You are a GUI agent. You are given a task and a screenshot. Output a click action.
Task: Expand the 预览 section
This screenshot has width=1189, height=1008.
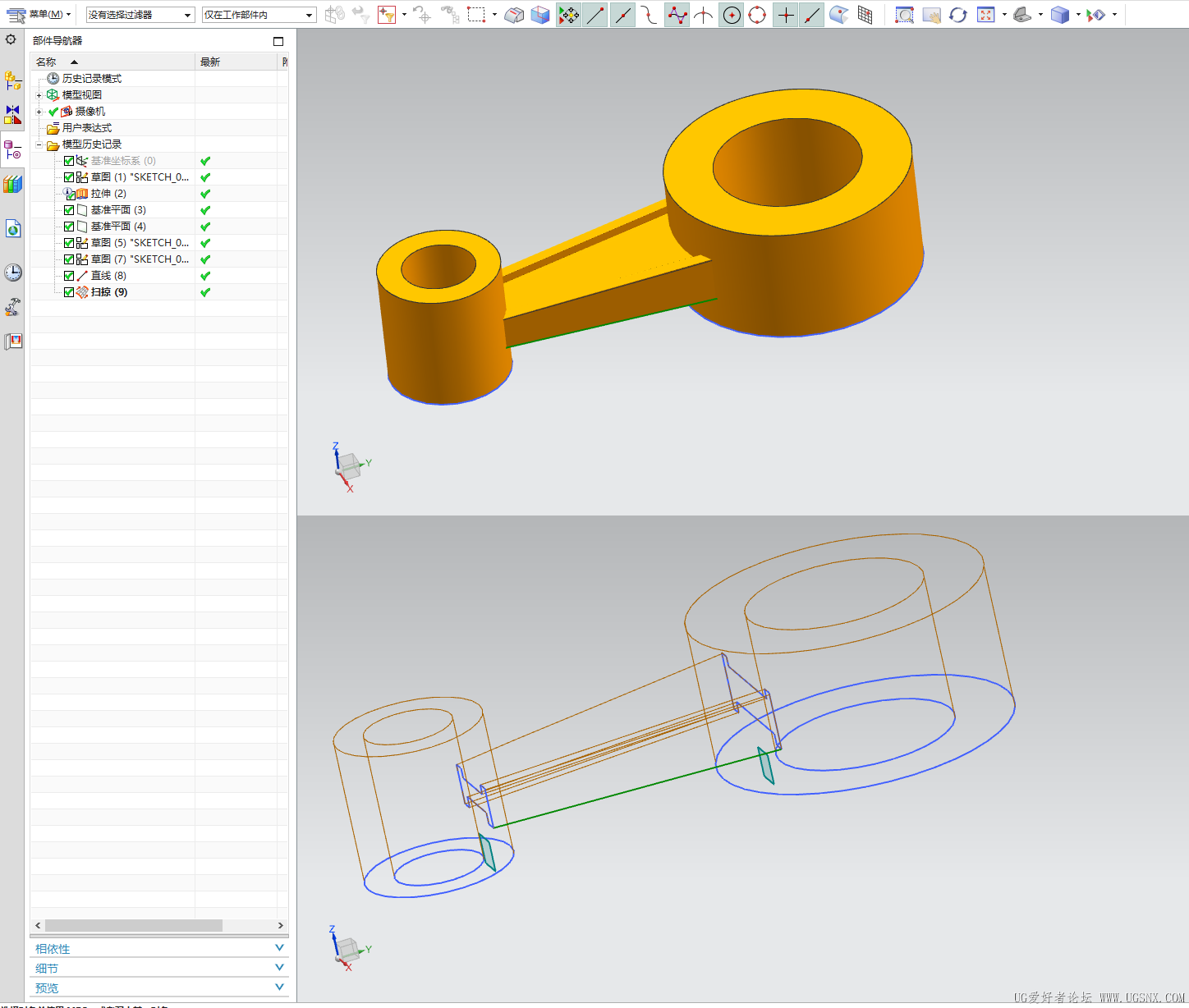(159, 987)
